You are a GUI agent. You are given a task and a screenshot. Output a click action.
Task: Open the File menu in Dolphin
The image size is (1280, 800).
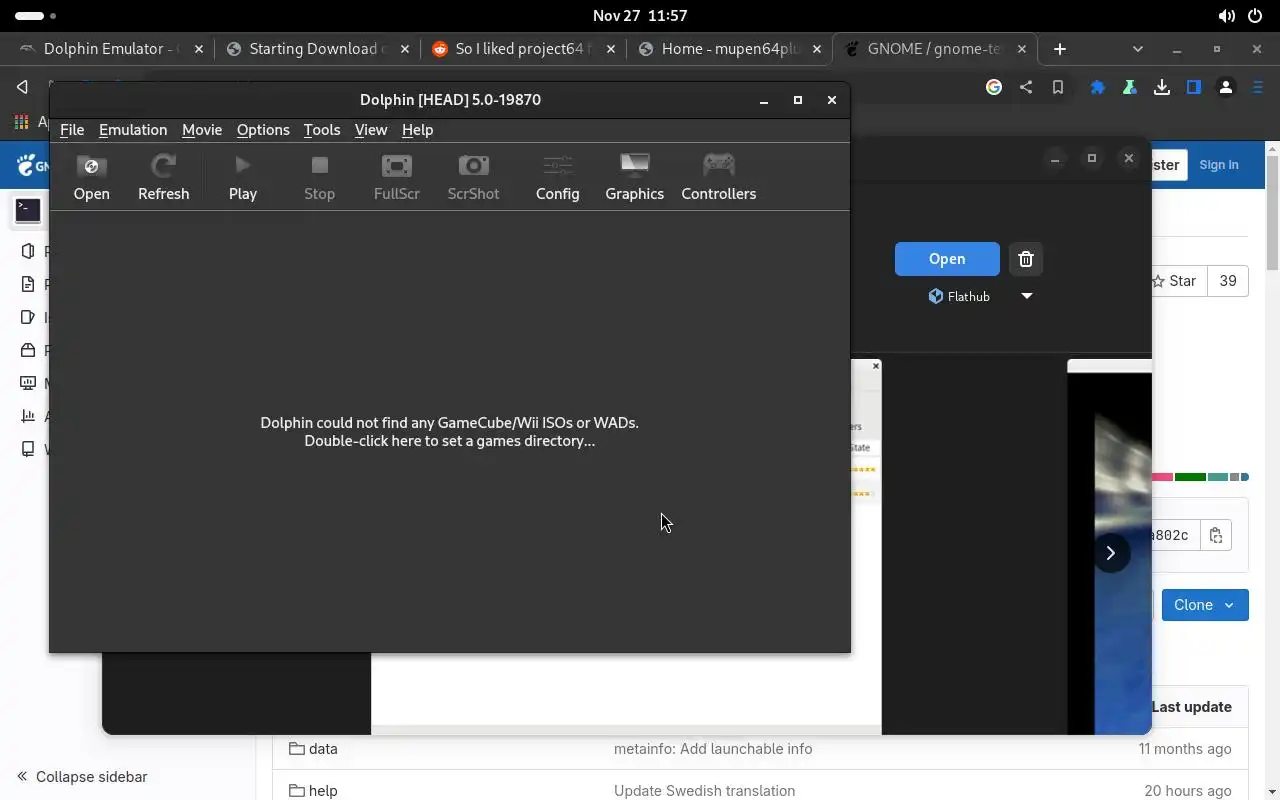[x=72, y=130]
